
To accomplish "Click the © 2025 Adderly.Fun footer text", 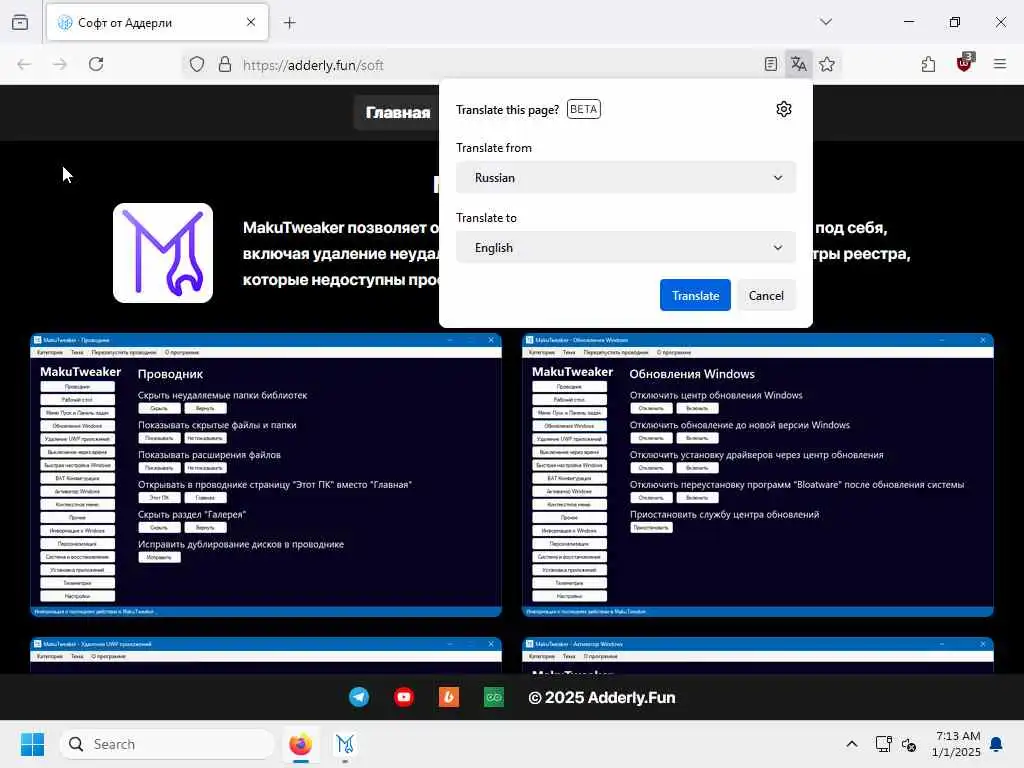I will tap(601, 697).
